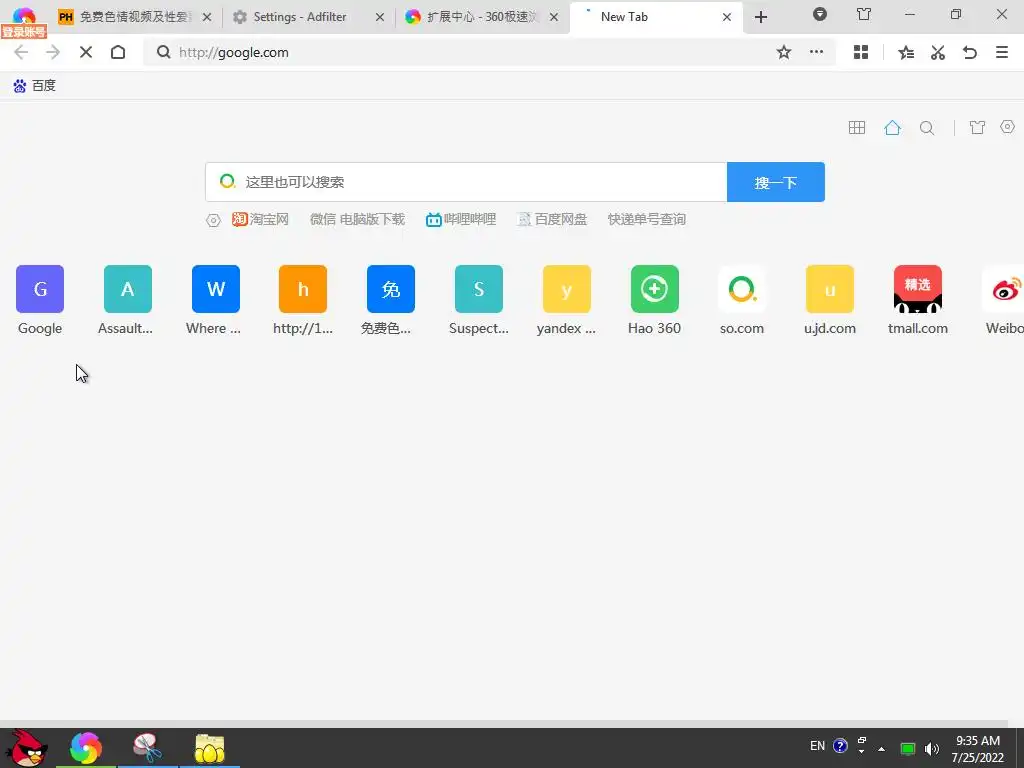
Task: Close the Settings - Adfilter tab
Action: (x=379, y=18)
